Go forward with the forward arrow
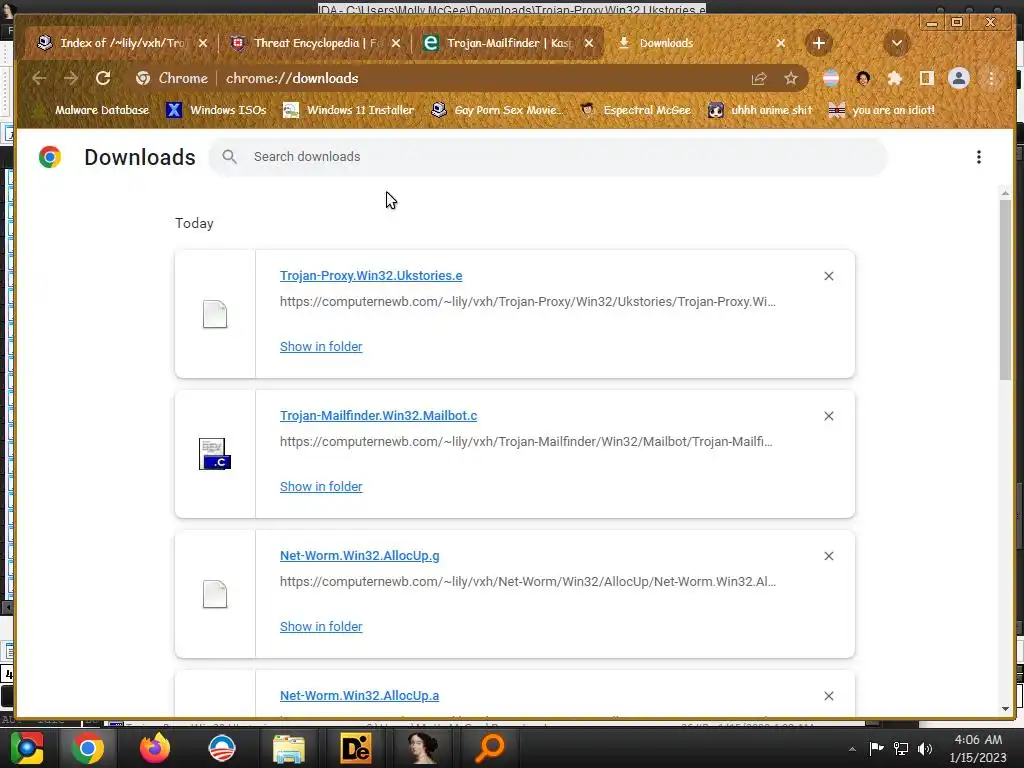The height and width of the screenshot is (768, 1024). click(x=71, y=78)
